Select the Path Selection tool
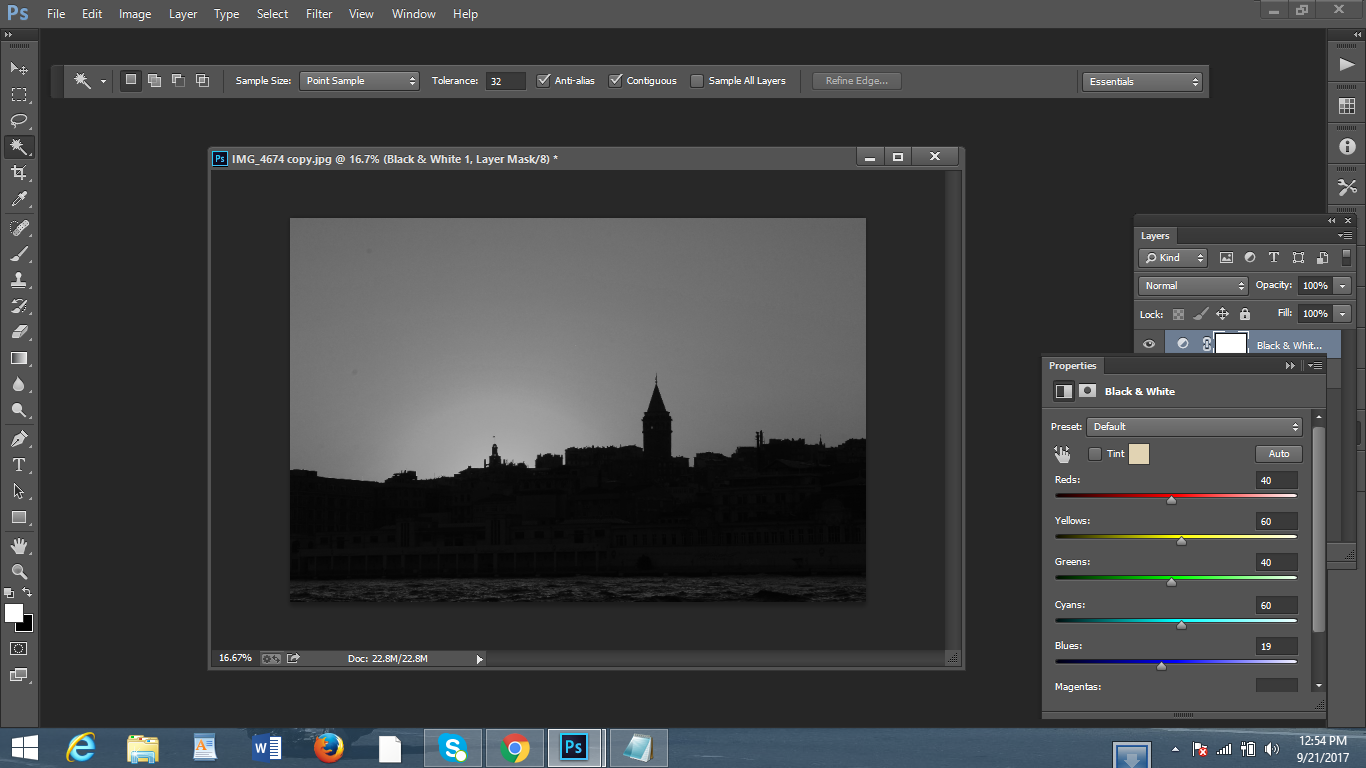This screenshot has height=768, width=1366. (19, 491)
